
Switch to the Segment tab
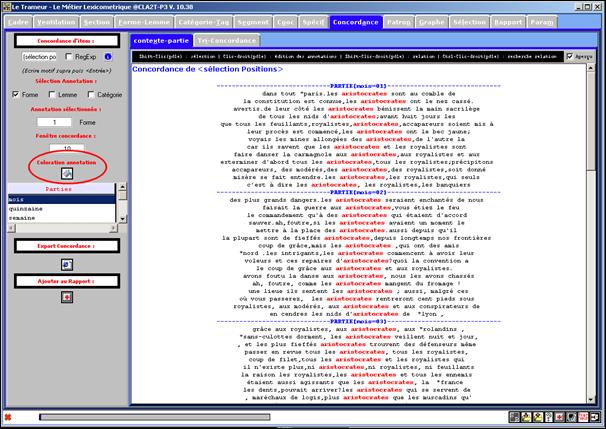click(x=253, y=22)
